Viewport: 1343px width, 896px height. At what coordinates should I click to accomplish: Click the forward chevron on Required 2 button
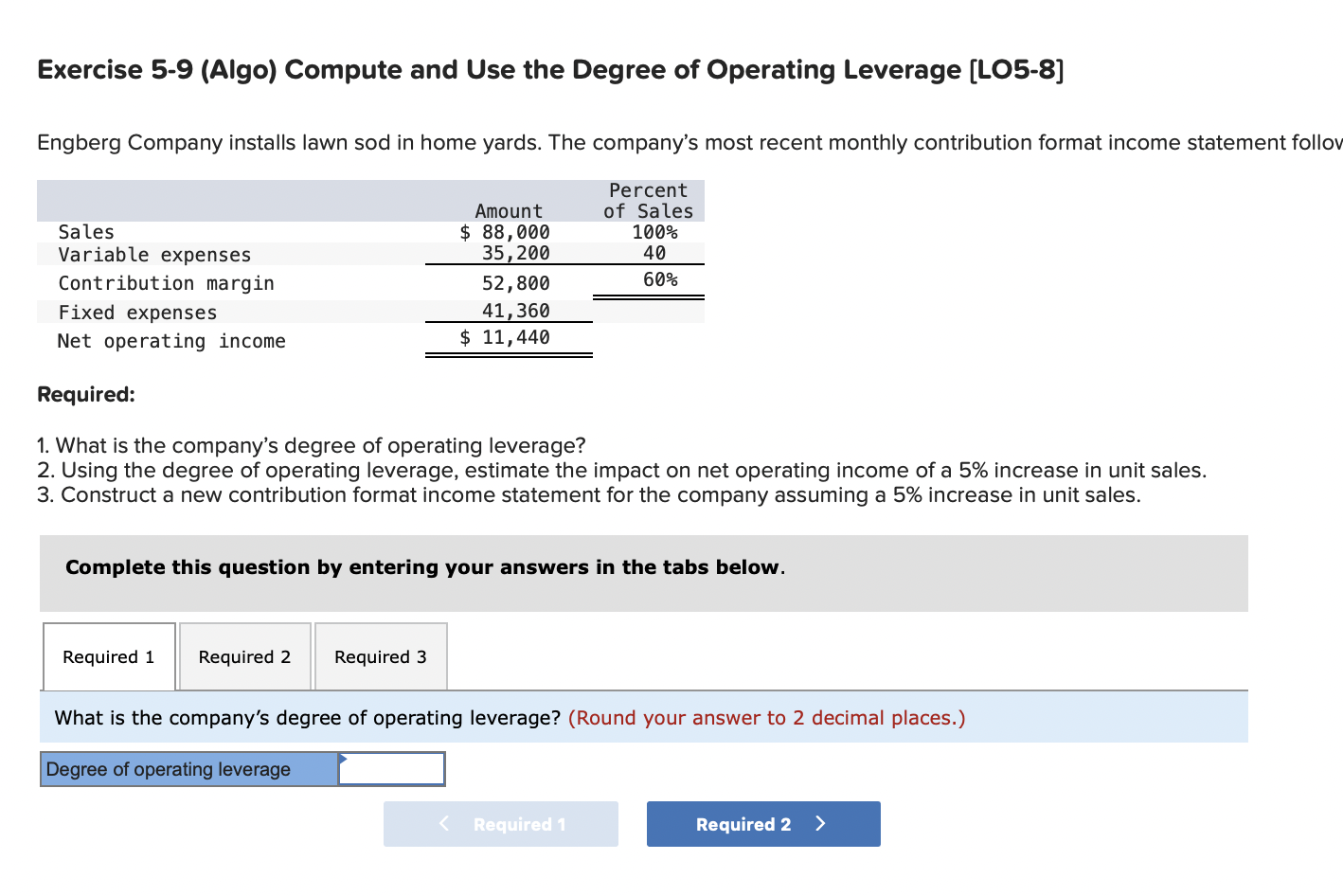pos(821,823)
